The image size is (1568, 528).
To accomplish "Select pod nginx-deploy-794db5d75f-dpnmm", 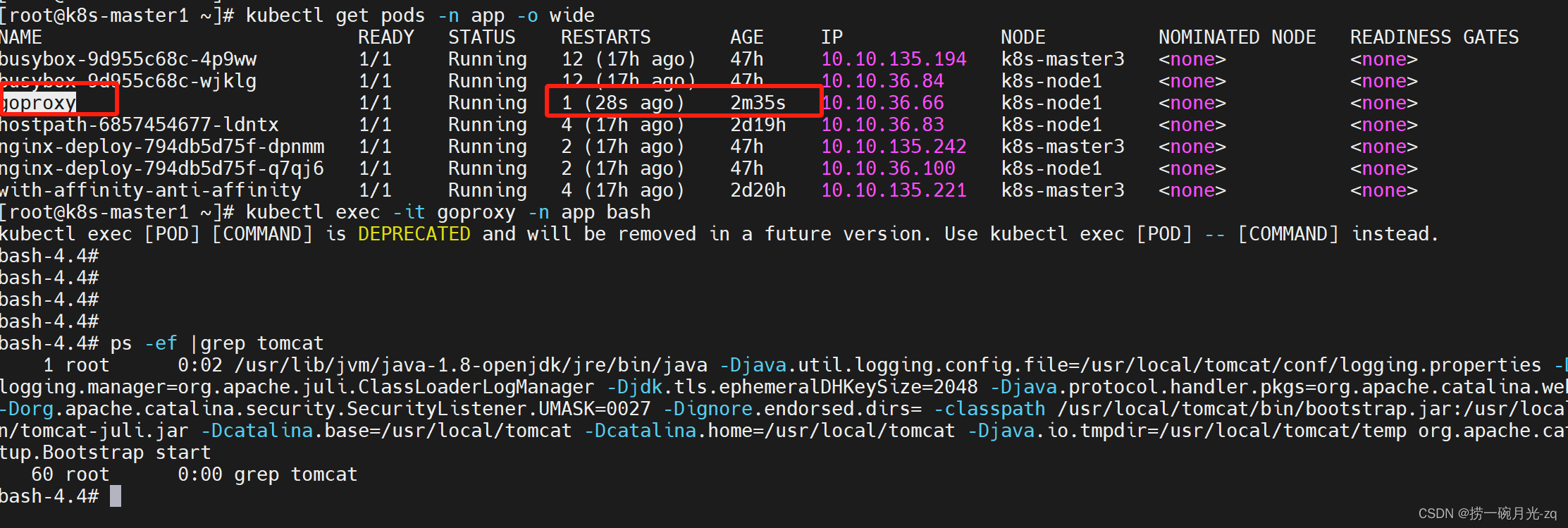I will [x=162, y=147].
